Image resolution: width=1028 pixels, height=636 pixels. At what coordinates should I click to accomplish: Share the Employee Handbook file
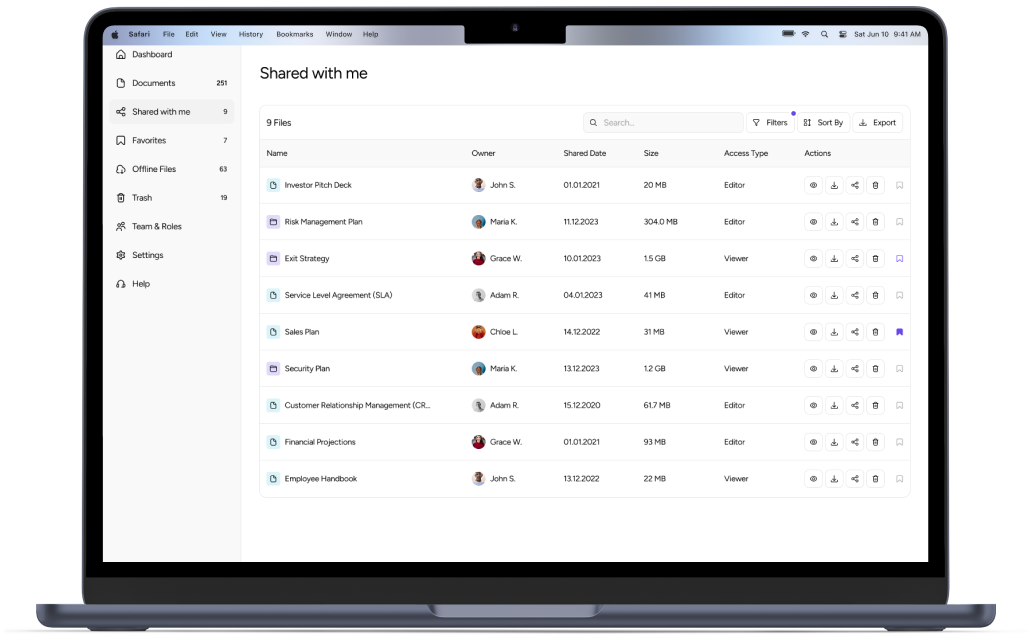click(855, 479)
